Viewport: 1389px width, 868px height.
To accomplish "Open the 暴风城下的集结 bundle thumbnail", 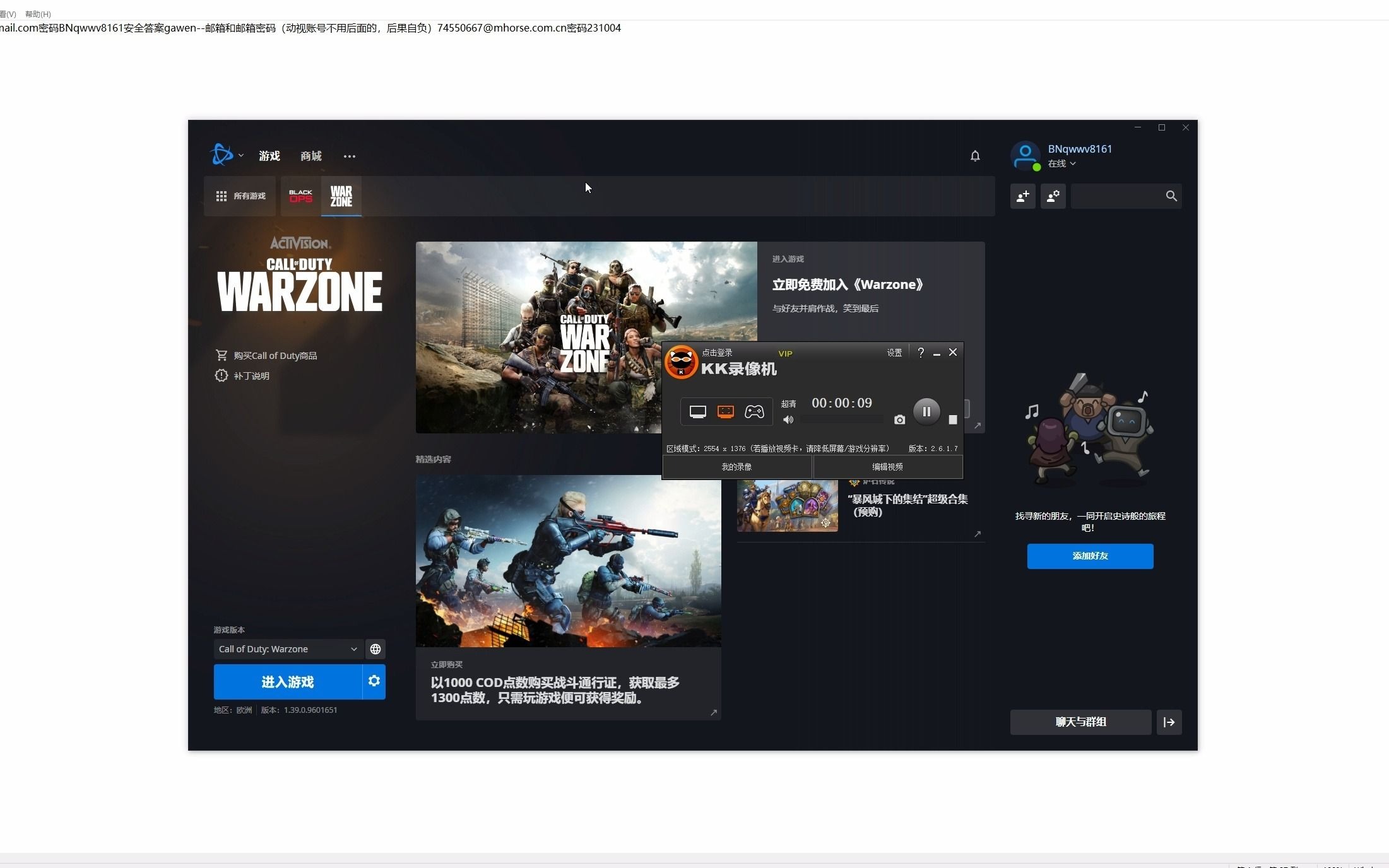I will [x=787, y=506].
